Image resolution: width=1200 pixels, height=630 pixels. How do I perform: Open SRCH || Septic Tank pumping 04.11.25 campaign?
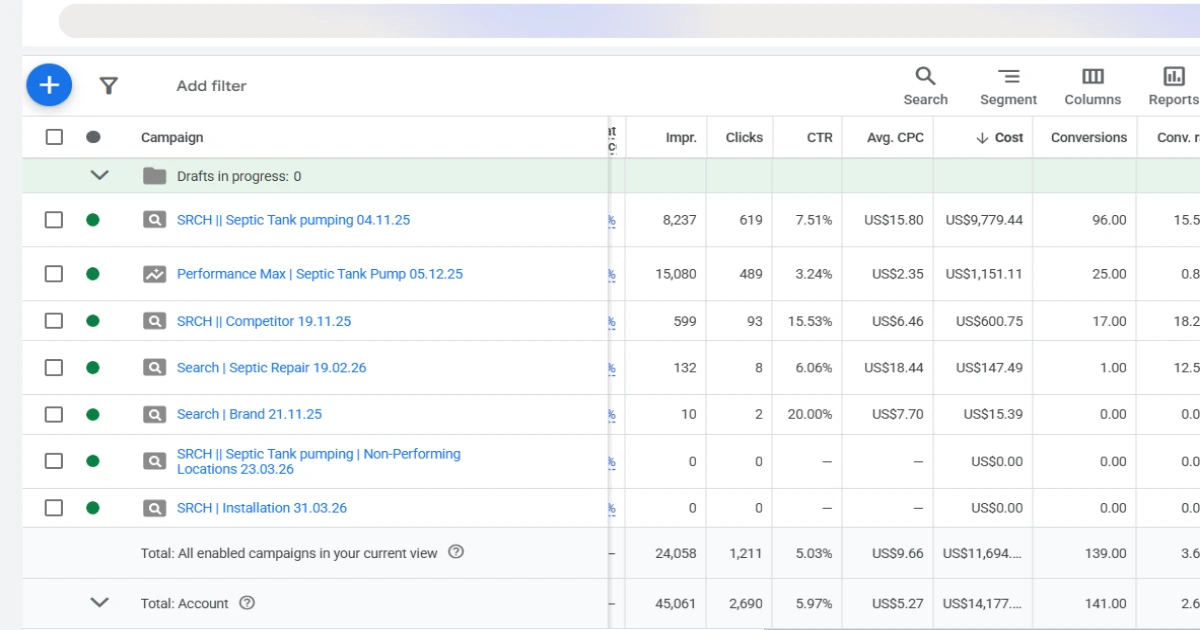[x=293, y=220]
